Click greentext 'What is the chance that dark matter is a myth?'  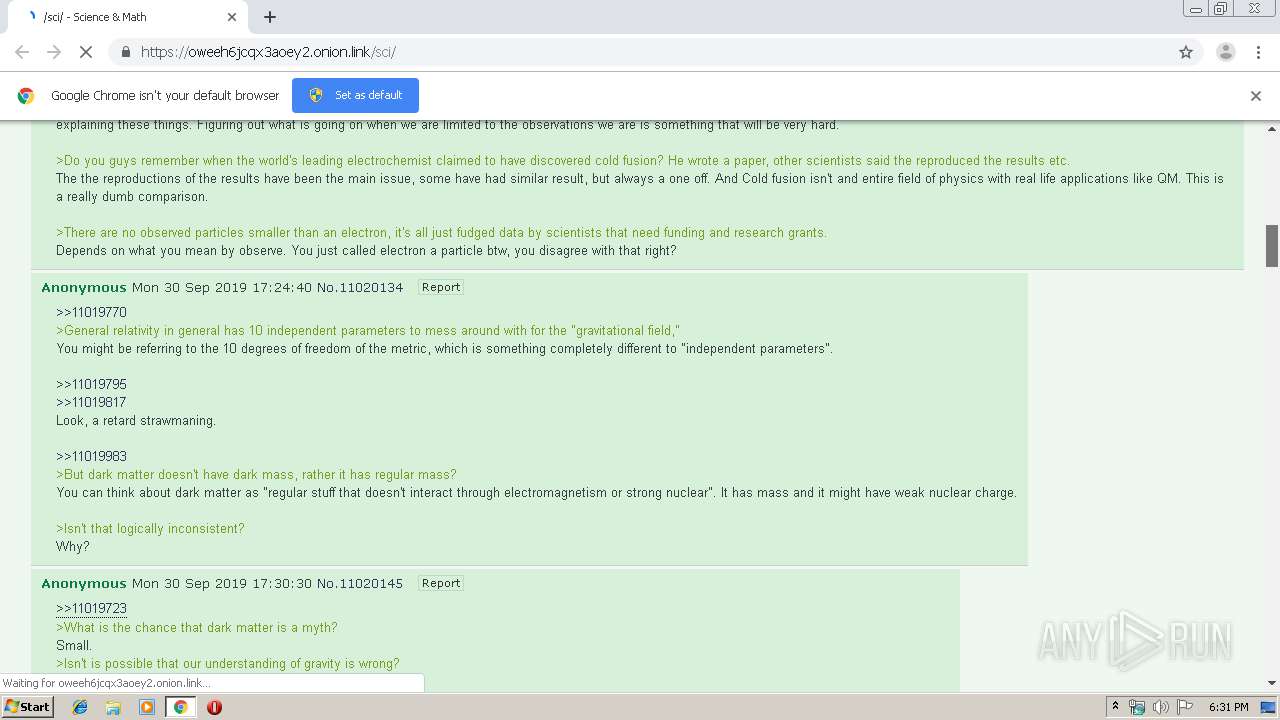click(197, 628)
